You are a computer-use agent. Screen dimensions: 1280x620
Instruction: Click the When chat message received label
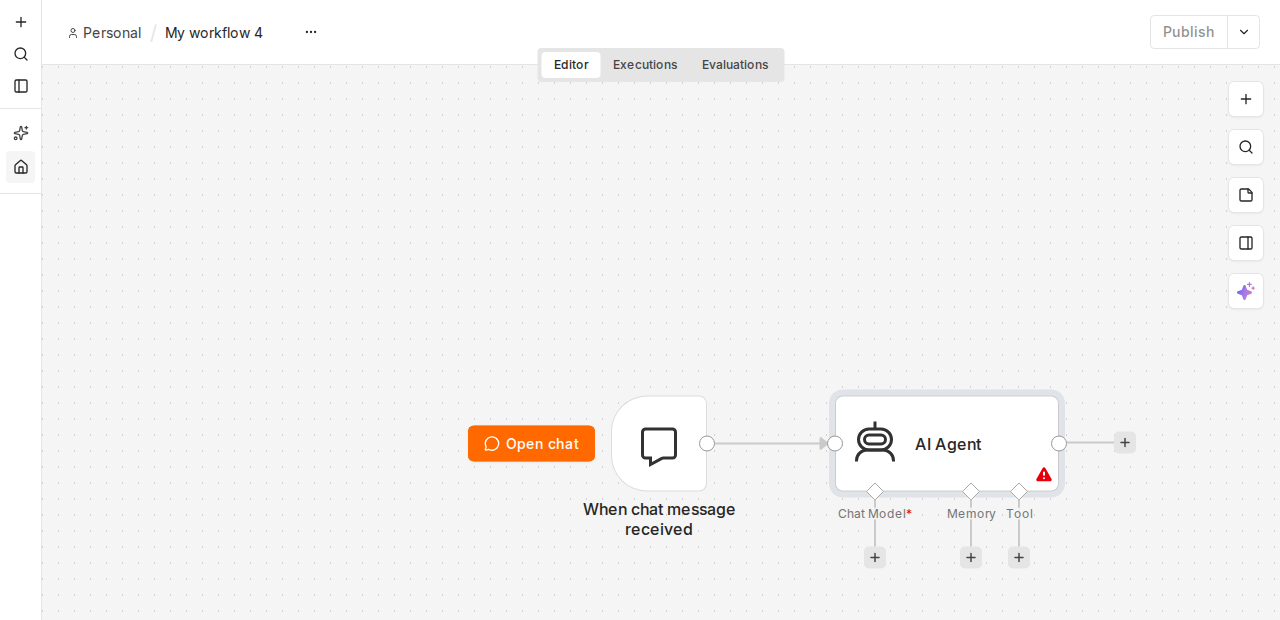point(659,519)
